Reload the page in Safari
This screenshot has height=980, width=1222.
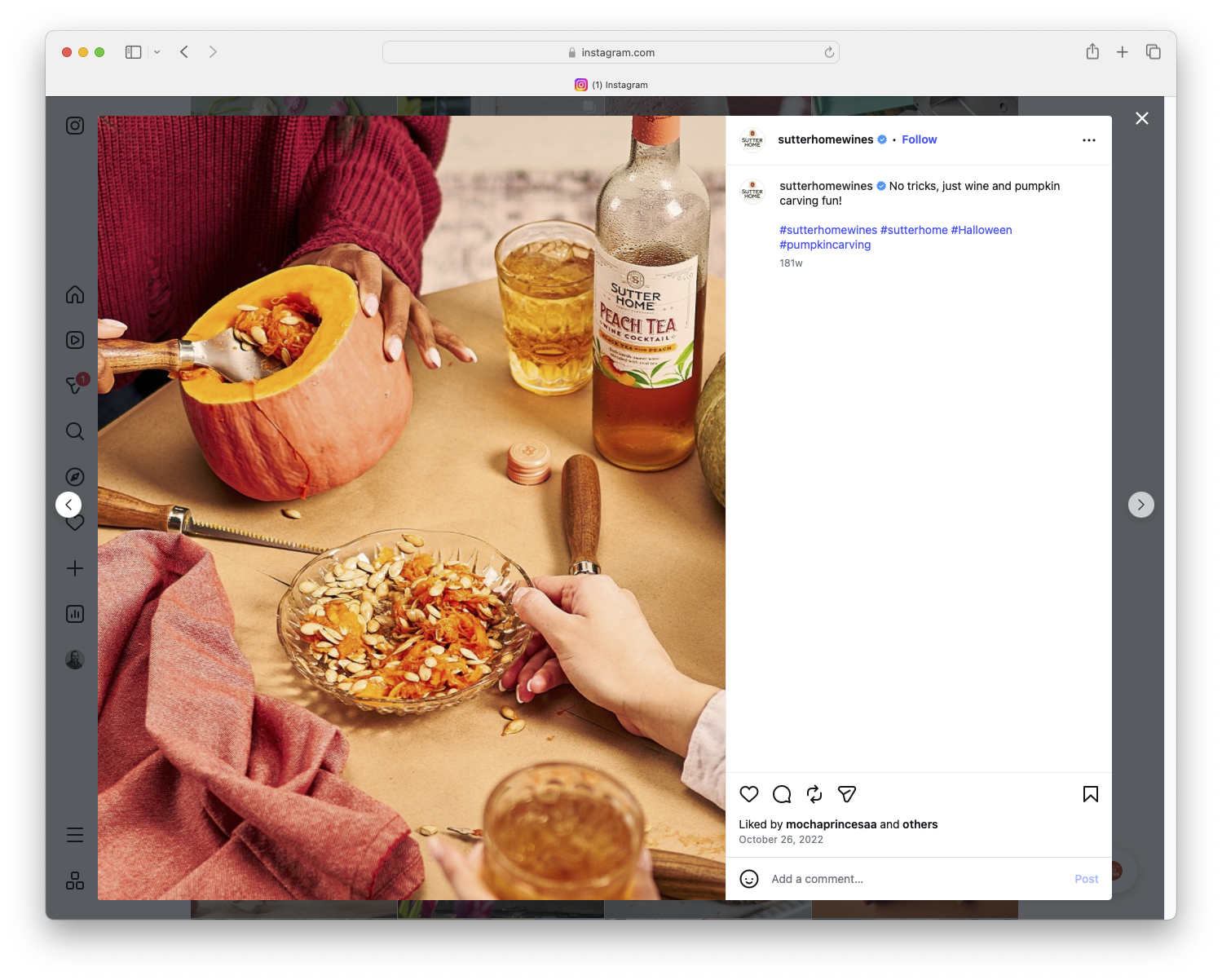click(829, 52)
